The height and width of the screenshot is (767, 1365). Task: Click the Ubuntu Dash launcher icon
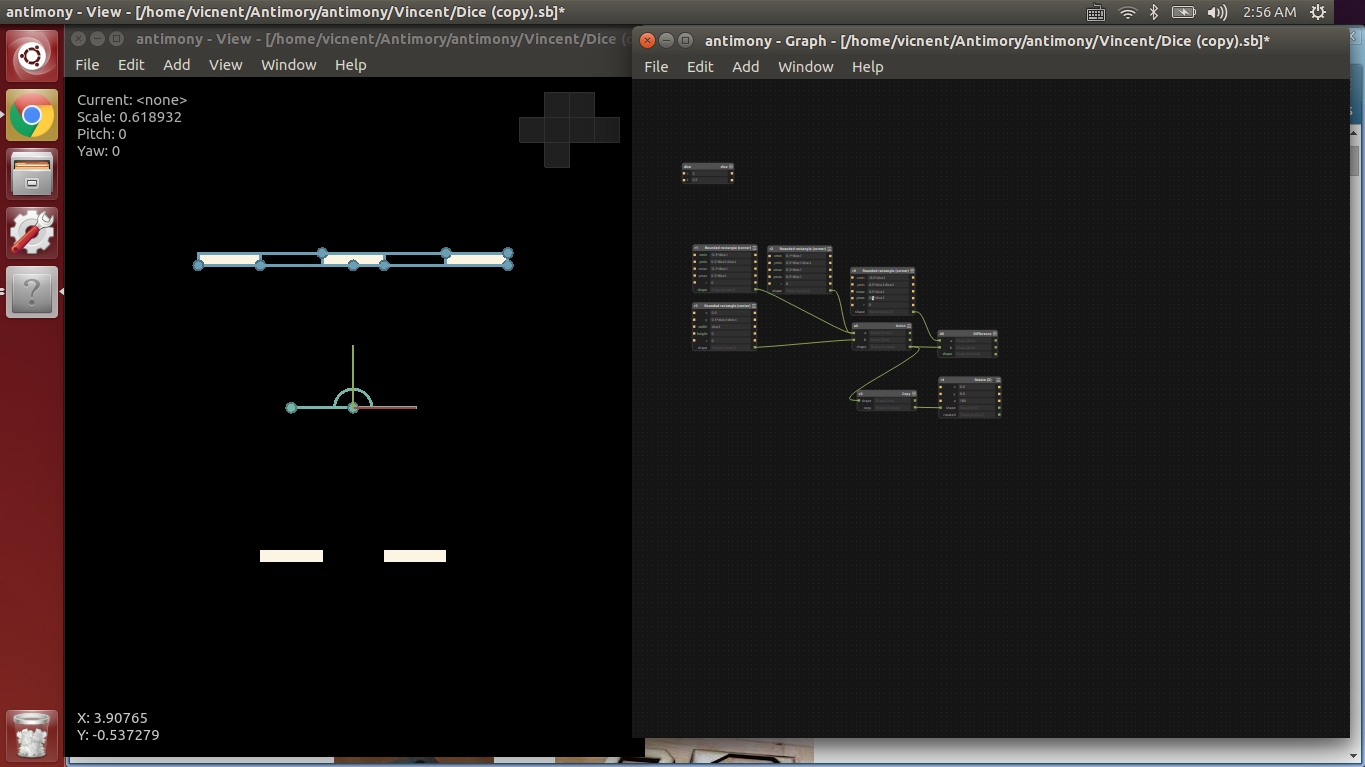click(x=32, y=57)
